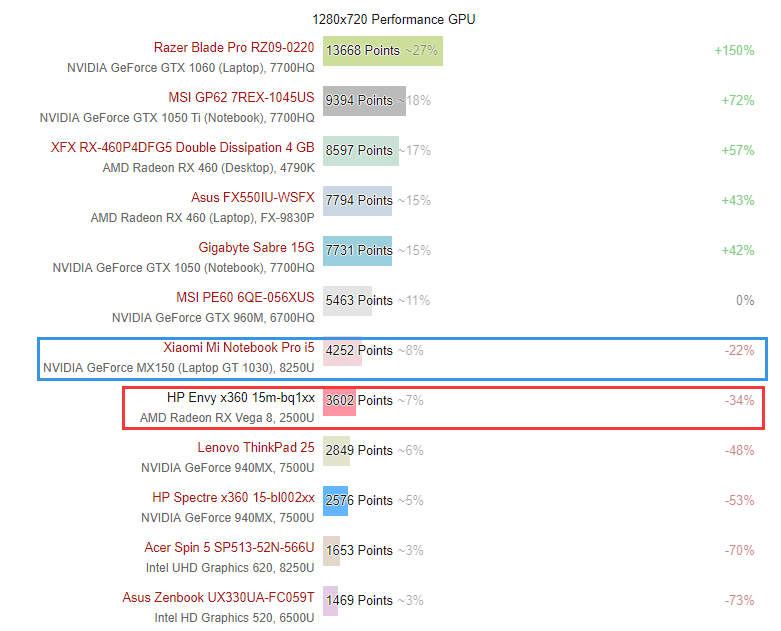Select the +72% difference value
The height and width of the screenshot is (631, 781).
tap(738, 101)
